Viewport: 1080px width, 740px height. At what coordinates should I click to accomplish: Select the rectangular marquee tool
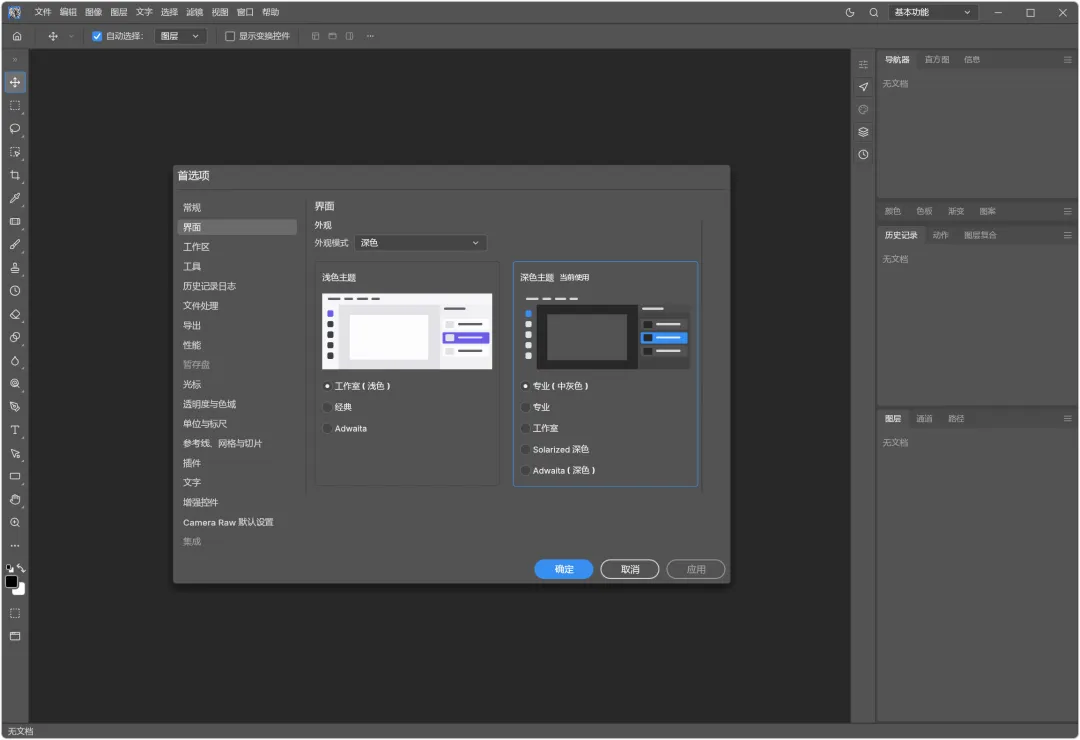15,105
